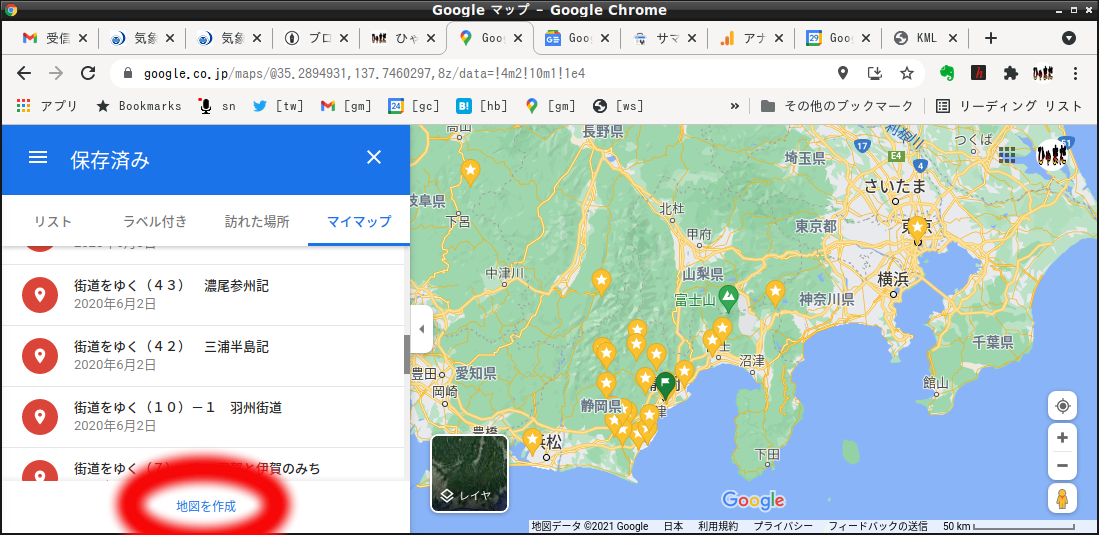Open the map 街道をゆく(42) 三浦半島記
The height and width of the screenshot is (535, 1099).
click(203, 355)
